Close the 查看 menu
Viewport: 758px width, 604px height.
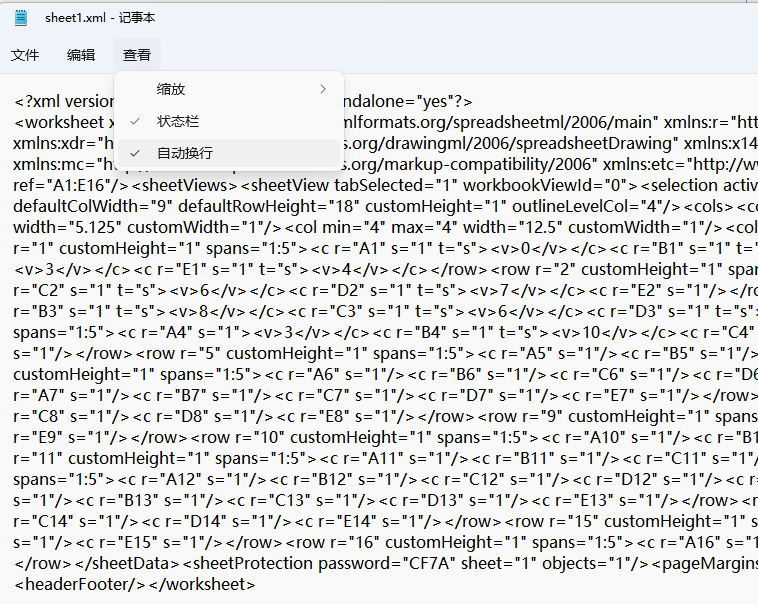[x=137, y=55]
